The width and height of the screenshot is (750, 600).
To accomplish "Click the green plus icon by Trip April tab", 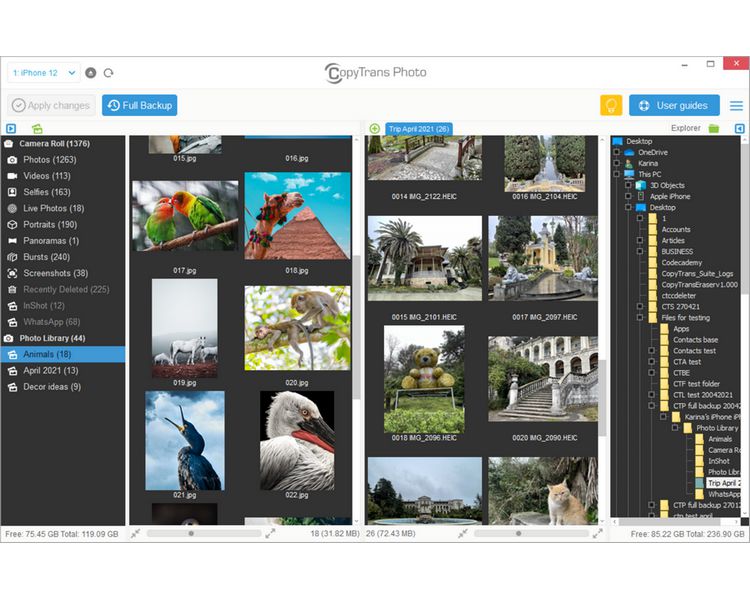I will [375, 128].
